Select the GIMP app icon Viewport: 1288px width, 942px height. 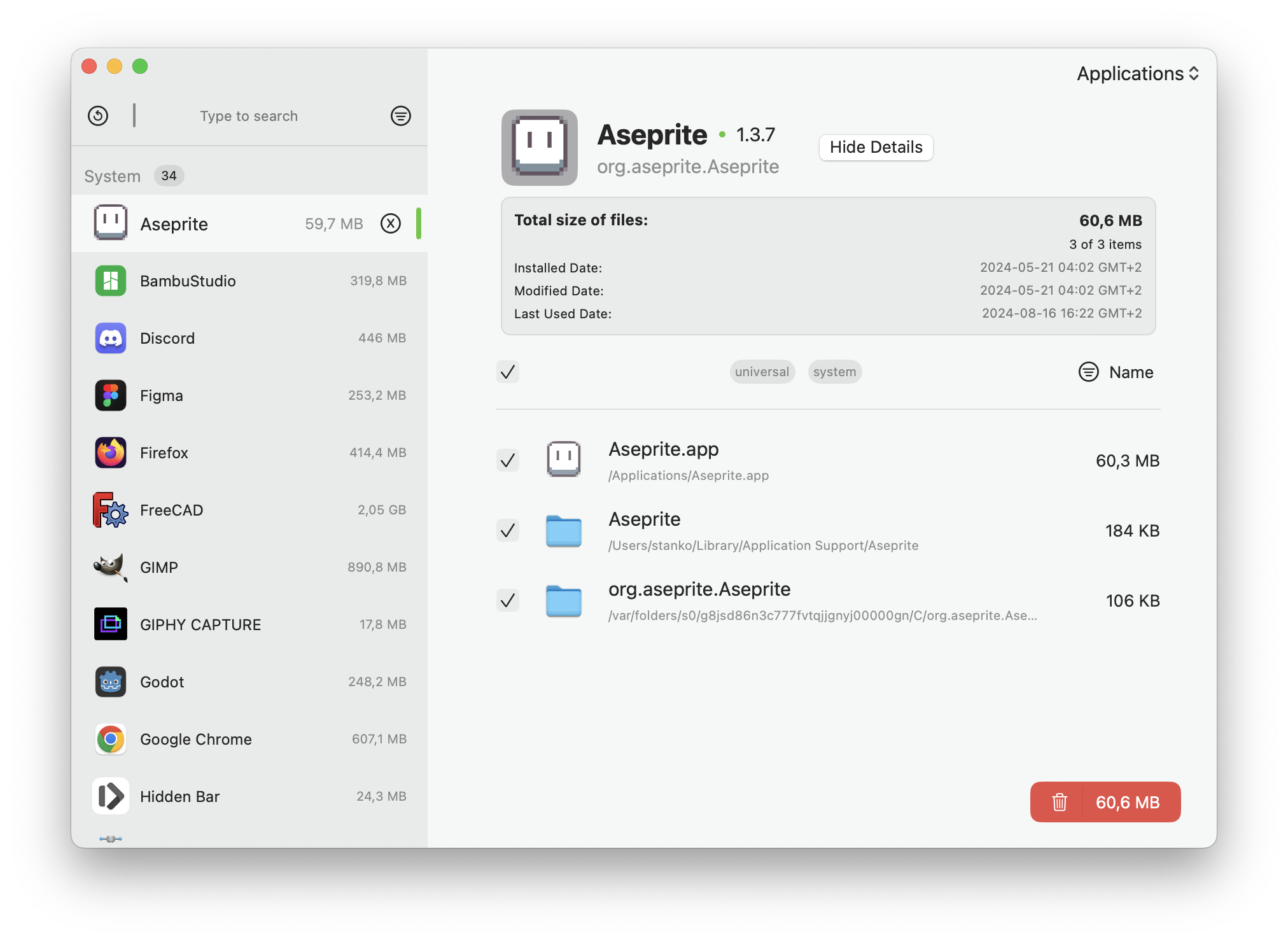coord(111,567)
